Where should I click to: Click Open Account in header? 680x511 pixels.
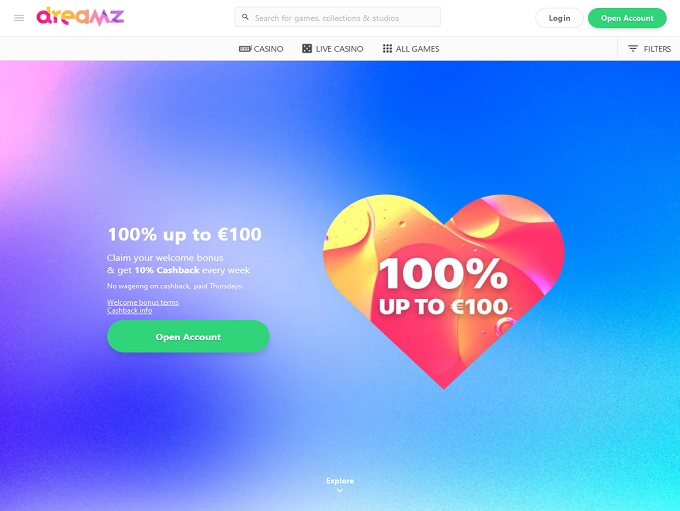[627, 18]
